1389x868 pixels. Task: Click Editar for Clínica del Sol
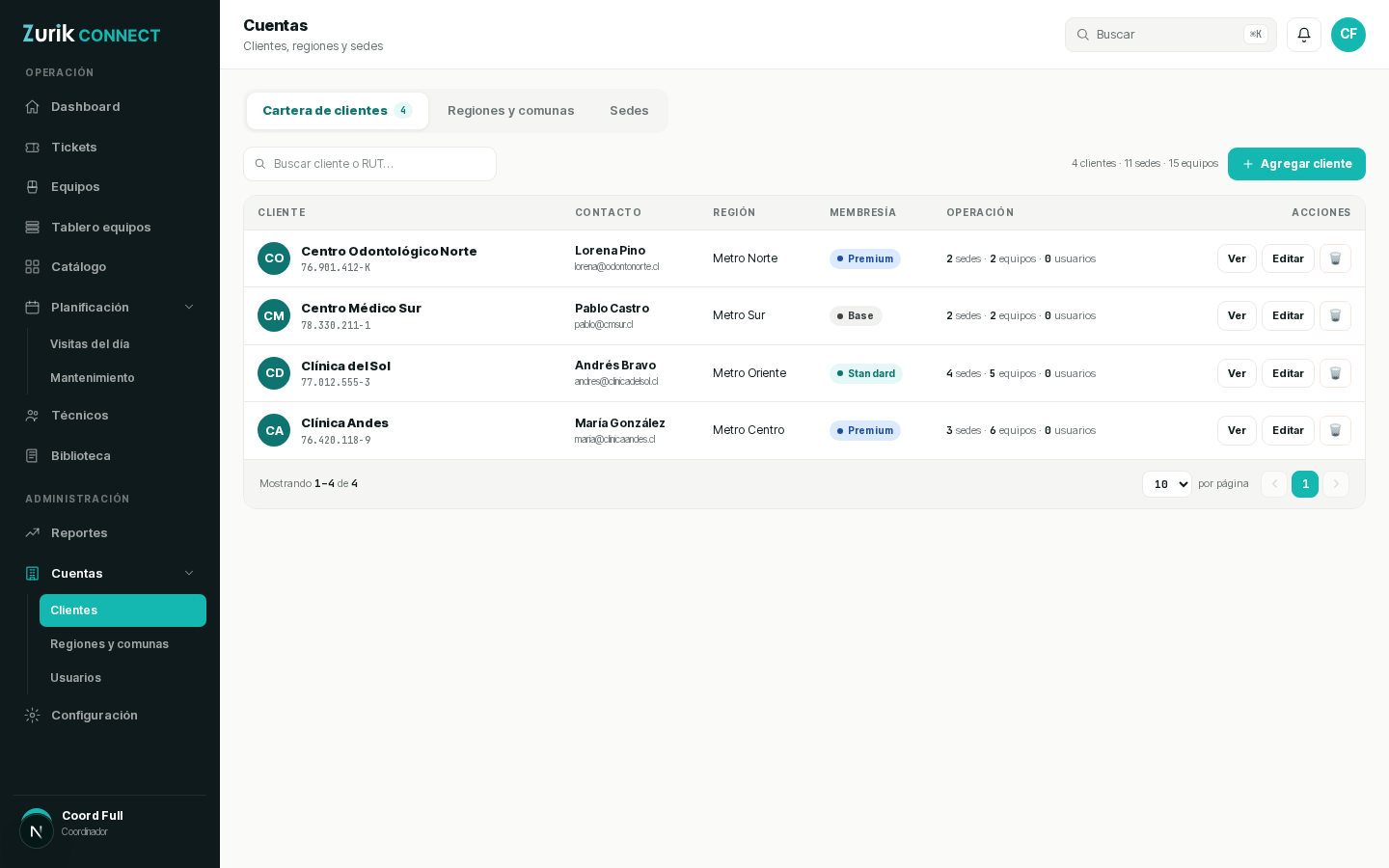(x=1288, y=373)
